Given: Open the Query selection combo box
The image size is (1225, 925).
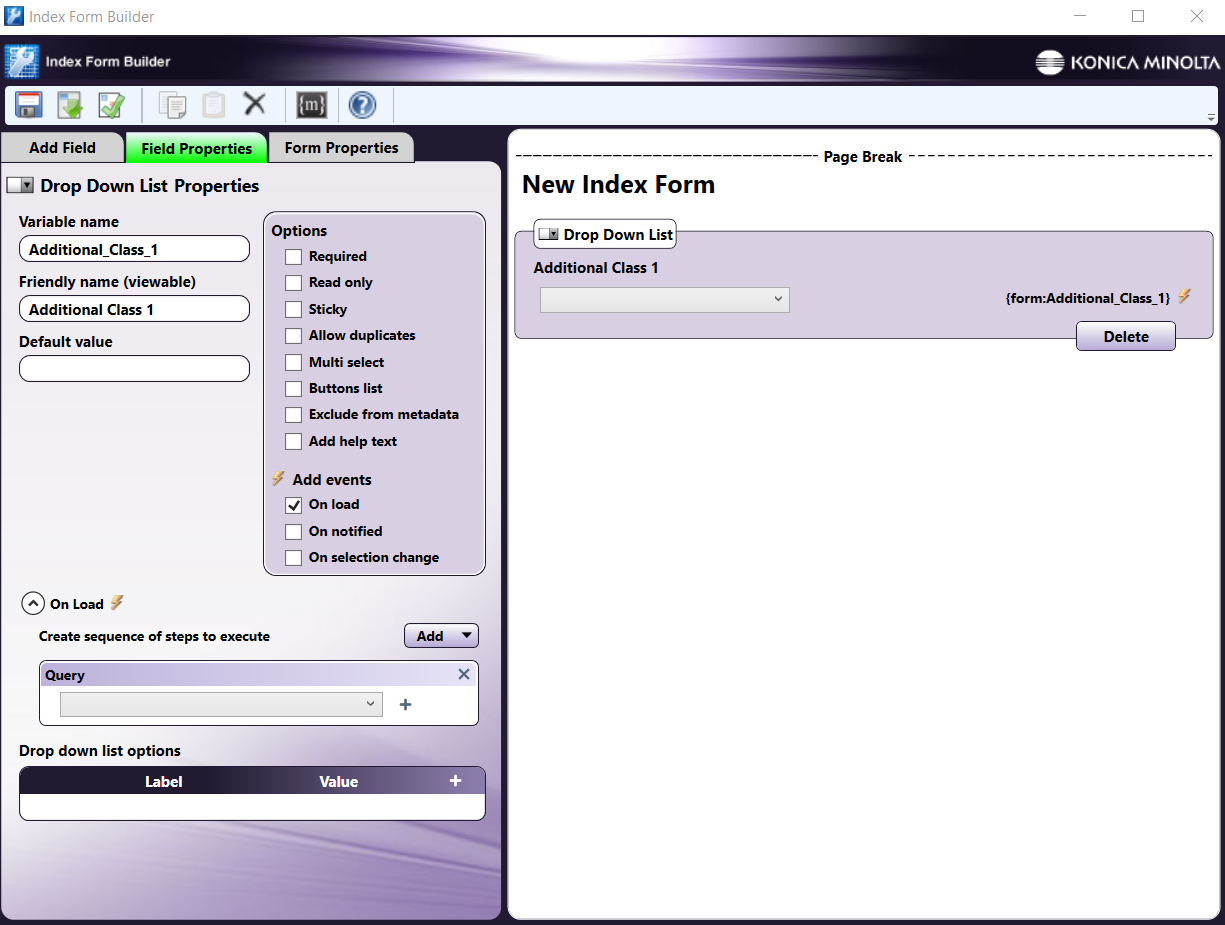Looking at the screenshot, I should 221,704.
